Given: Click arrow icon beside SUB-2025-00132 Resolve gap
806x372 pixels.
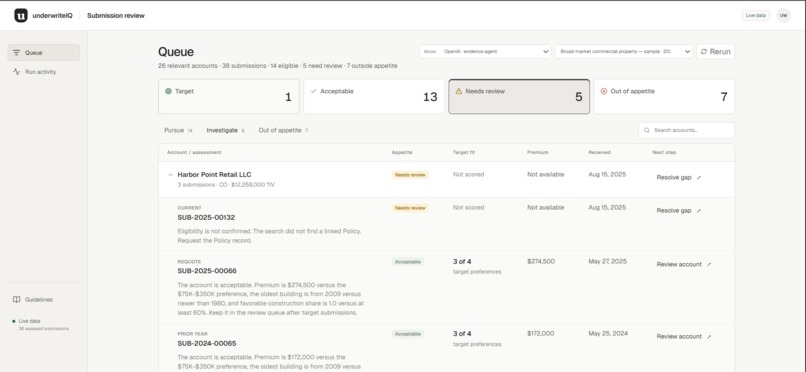Looking at the screenshot, I should coord(698,211).
